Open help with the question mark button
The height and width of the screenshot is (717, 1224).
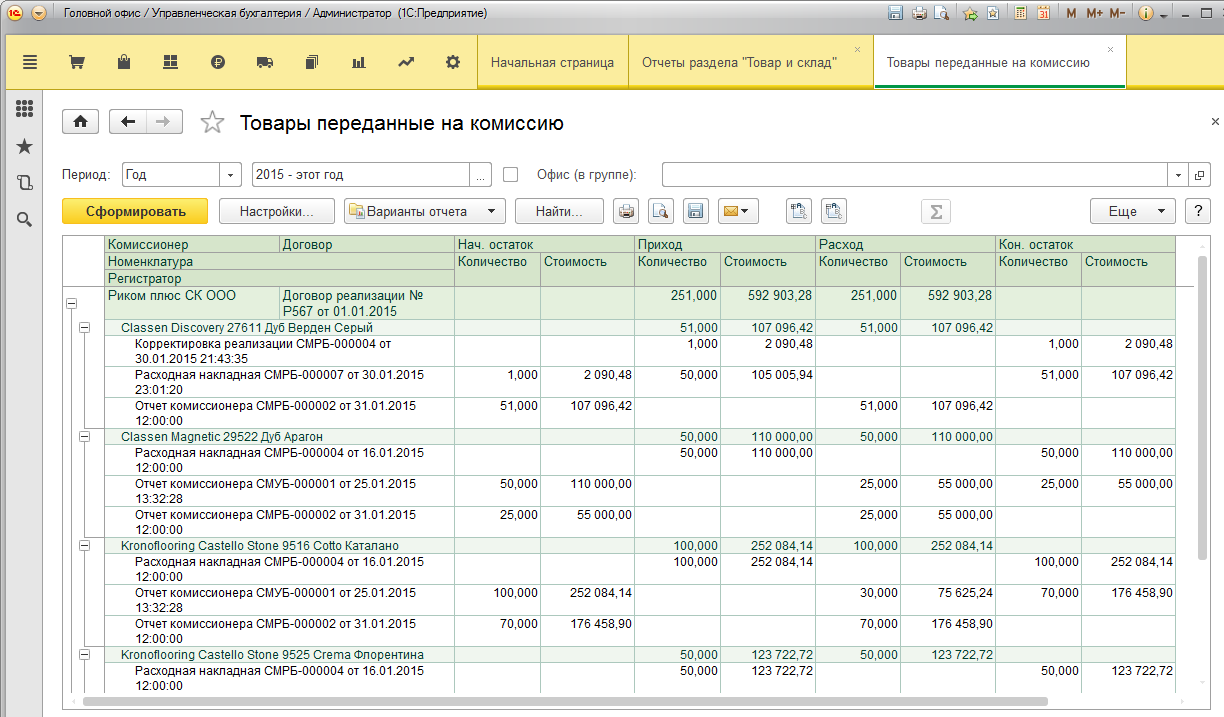point(1197,211)
